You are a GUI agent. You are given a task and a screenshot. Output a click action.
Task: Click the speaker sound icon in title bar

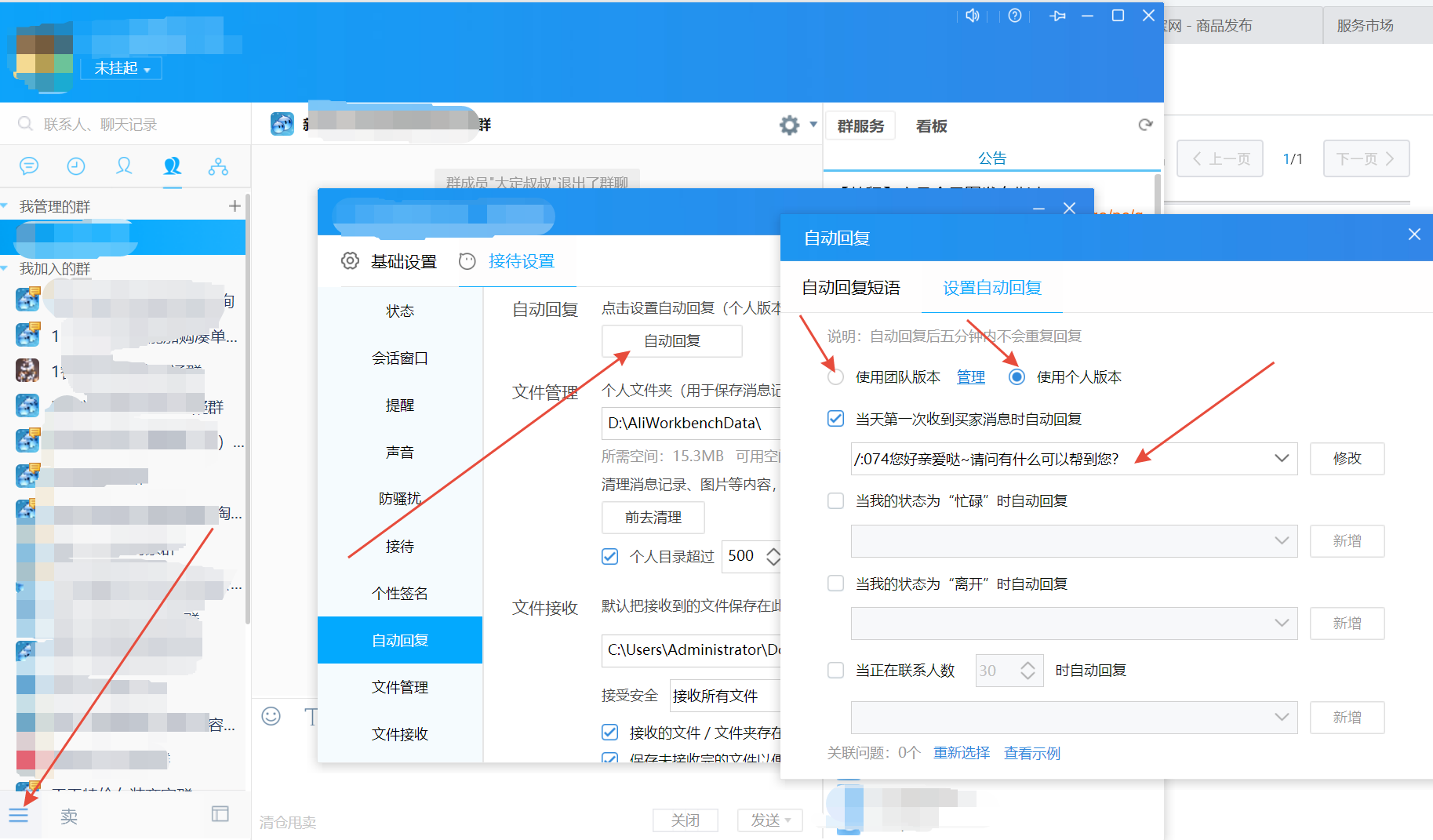973,16
